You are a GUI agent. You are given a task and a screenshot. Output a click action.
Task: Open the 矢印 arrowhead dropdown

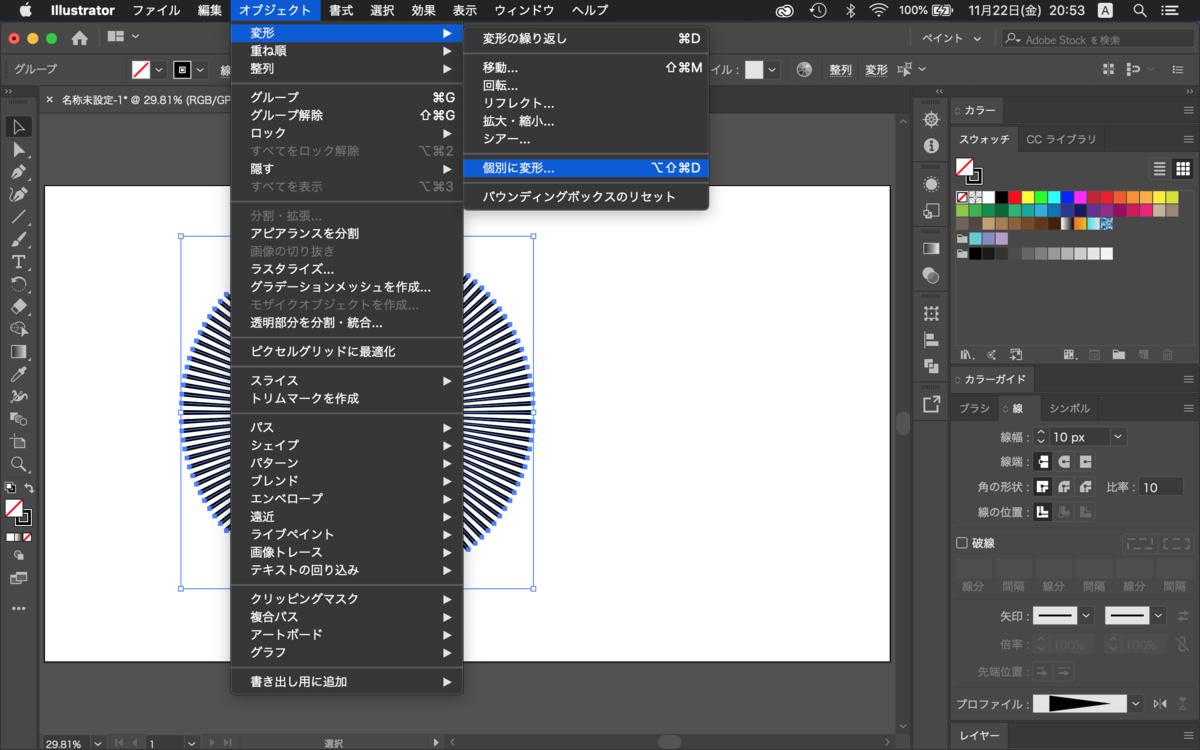tap(1086, 615)
